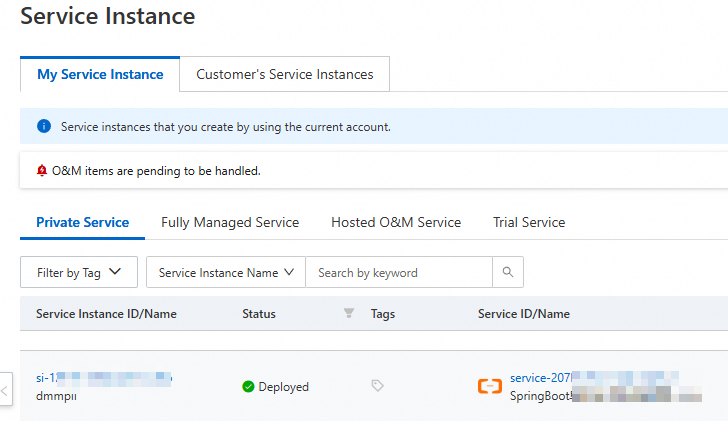
Task: Click the search magnifier icon
Action: click(x=508, y=272)
